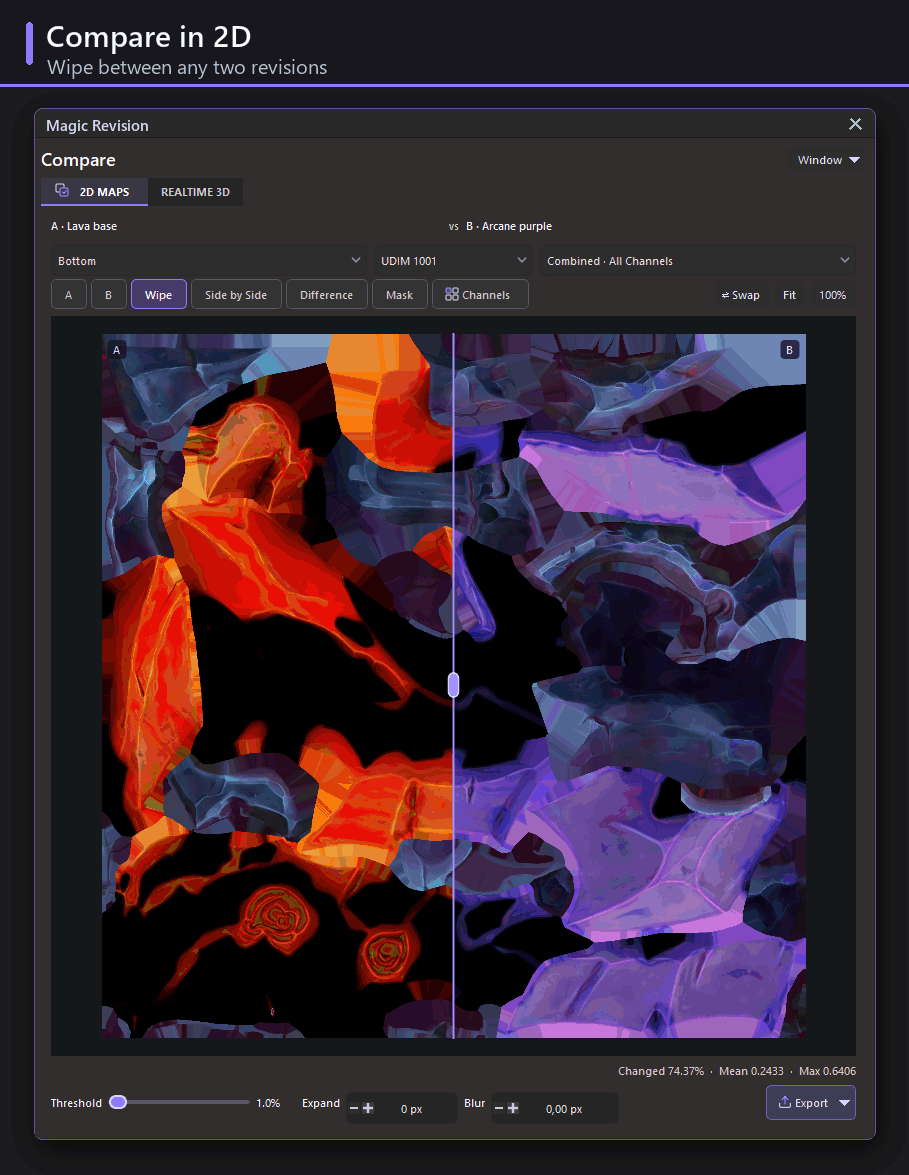This screenshot has width=909, height=1175.
Task: Open the UDIM 1001 tile dropdown
Action: pyautogui.click(x=453, y=261)
